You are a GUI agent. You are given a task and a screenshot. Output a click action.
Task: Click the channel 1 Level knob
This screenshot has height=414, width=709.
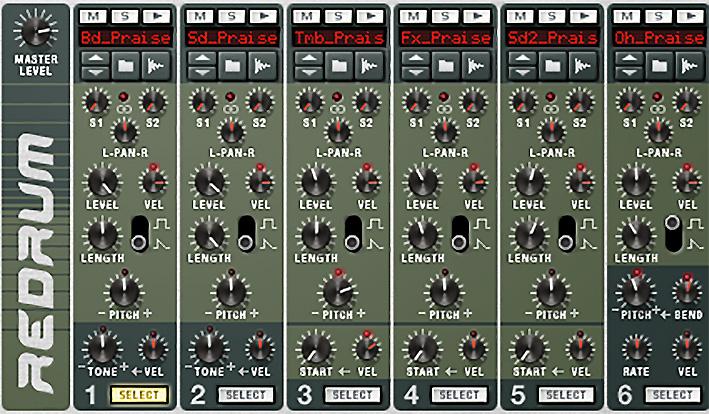[x=103, y=182]
